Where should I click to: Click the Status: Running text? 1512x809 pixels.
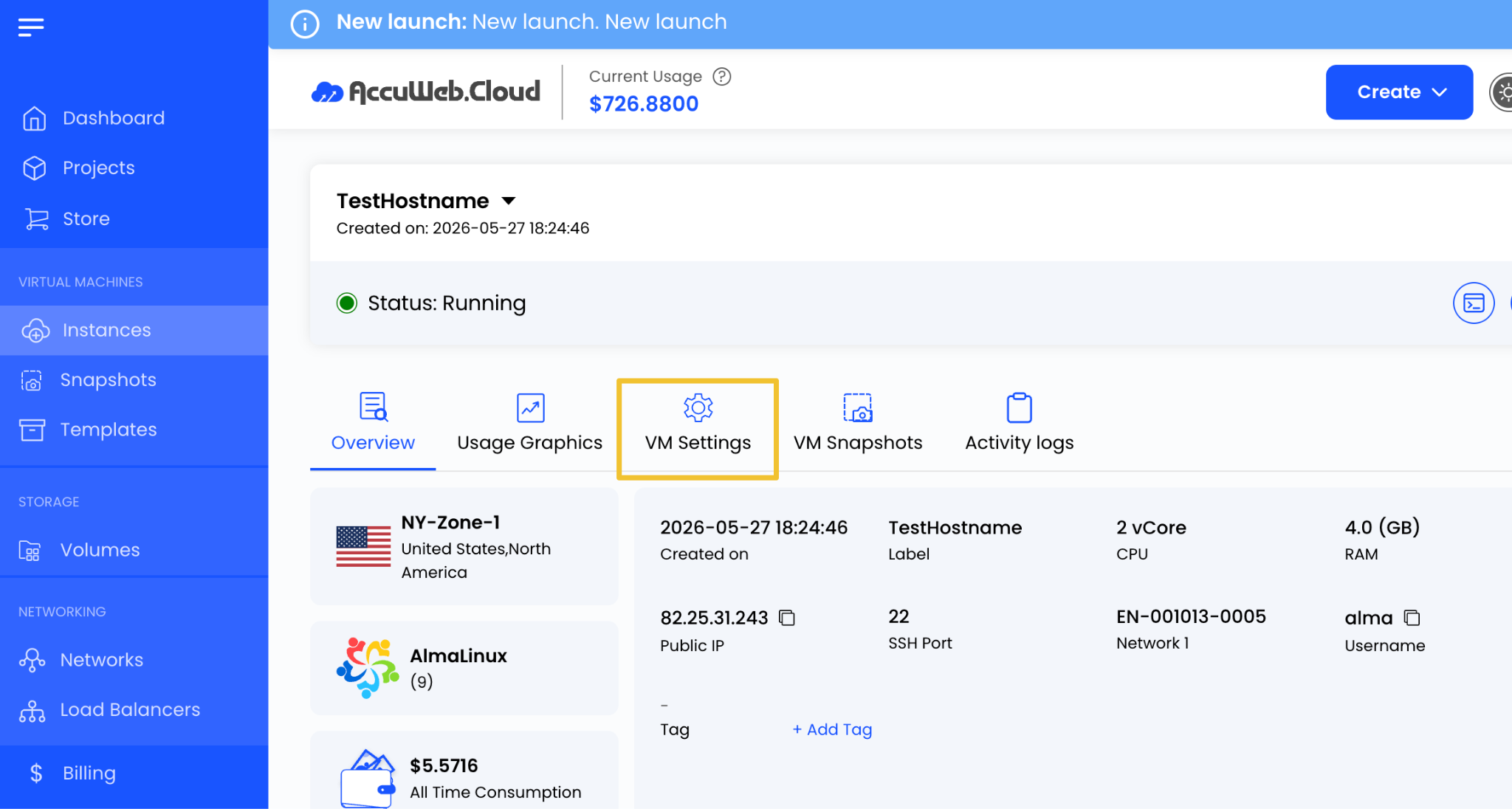tap(447, 303)
